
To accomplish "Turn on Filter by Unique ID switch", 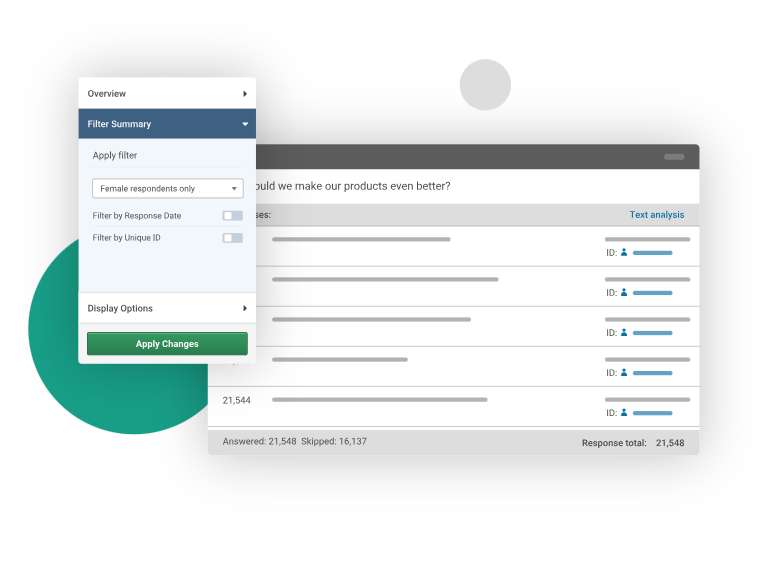I will (x=232, y=238).
